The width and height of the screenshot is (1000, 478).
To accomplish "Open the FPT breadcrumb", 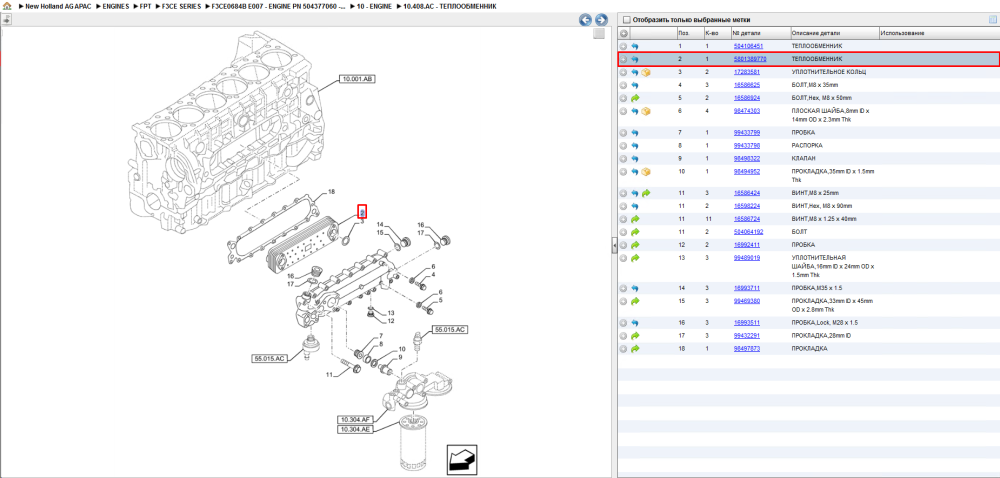I will tap(146, 6).
